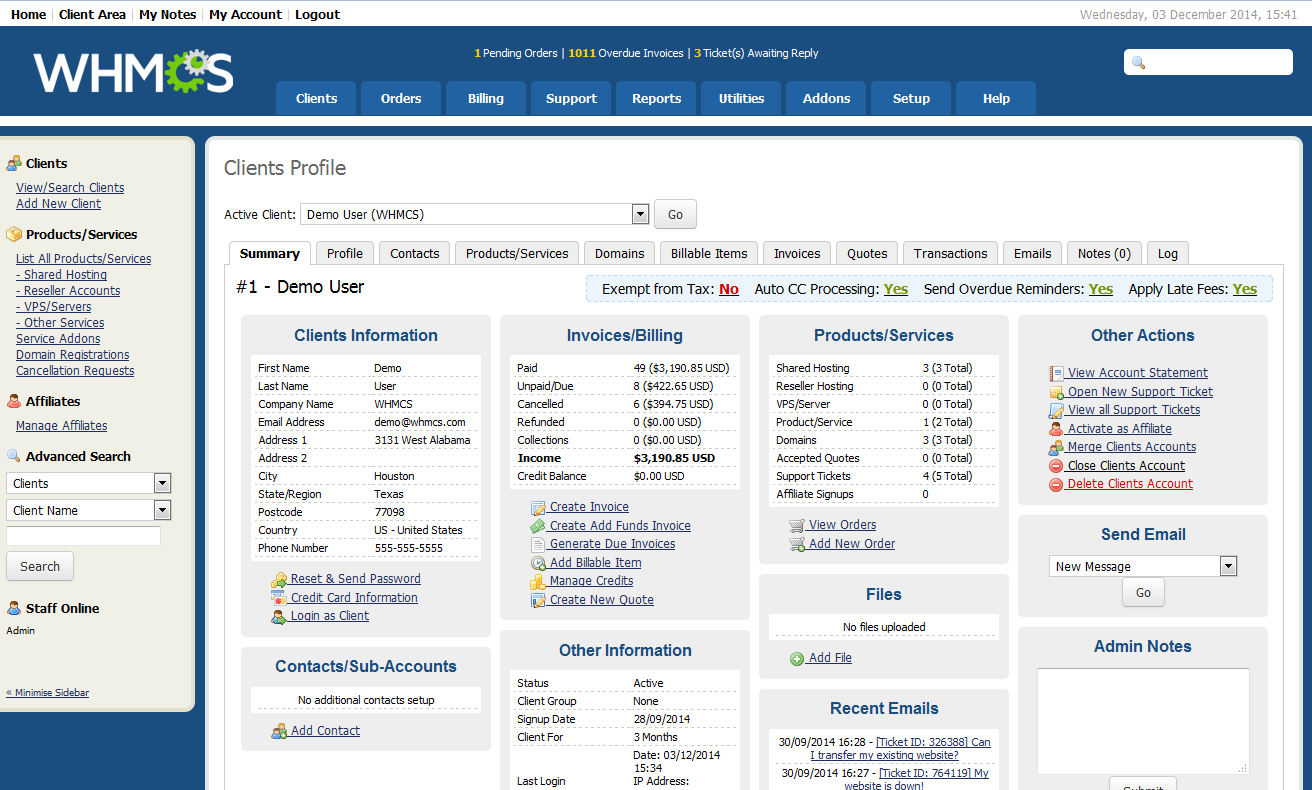Switch to the Invoices tab
Image resolution: width=1312 pixels, height=790 pixels.
797,253
